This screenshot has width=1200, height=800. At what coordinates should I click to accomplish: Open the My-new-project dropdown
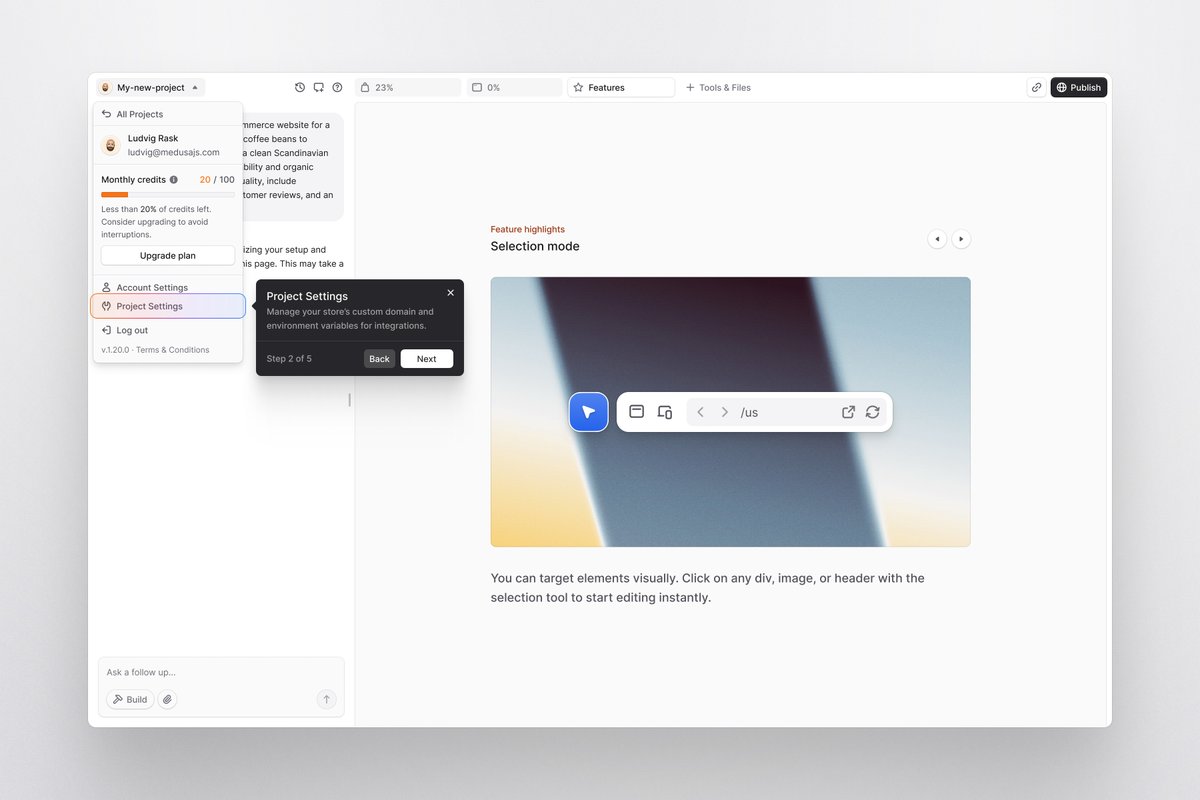[x=150, y=88]
